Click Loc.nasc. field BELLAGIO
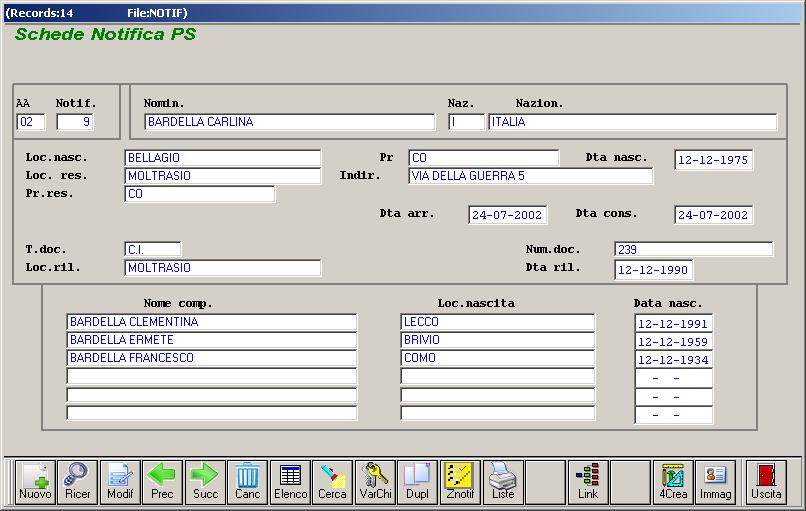This screenshot has width=806, height=511. pos(223,158)
